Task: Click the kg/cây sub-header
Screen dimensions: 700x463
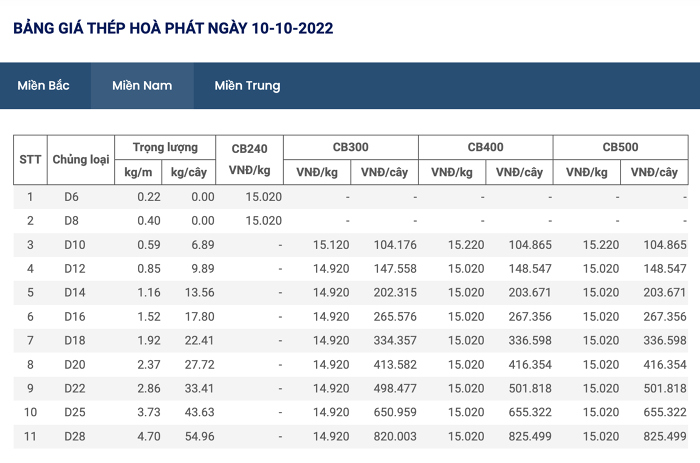Action: (x=189, y=172)
